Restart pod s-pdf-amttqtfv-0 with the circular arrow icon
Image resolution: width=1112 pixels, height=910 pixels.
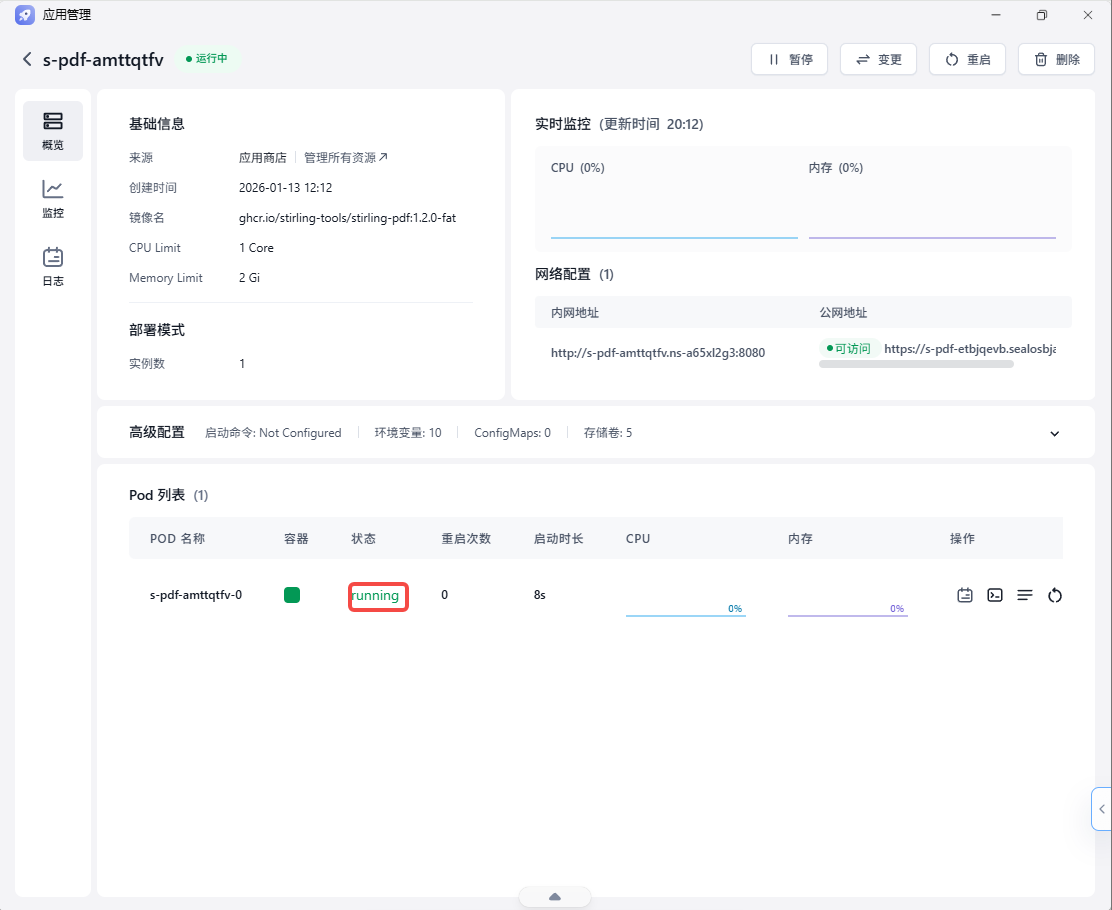1055,595
